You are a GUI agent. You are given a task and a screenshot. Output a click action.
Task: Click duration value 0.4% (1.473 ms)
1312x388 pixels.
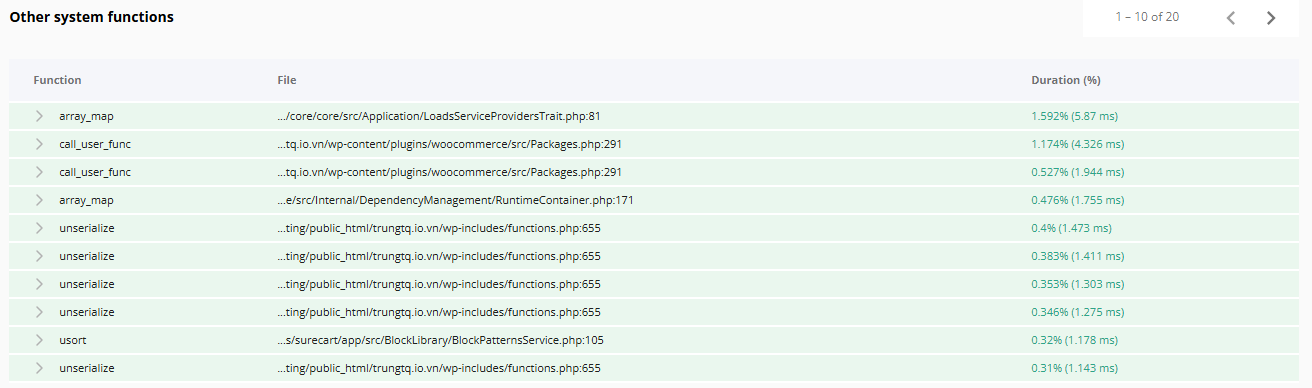[x=1071, y=228]
